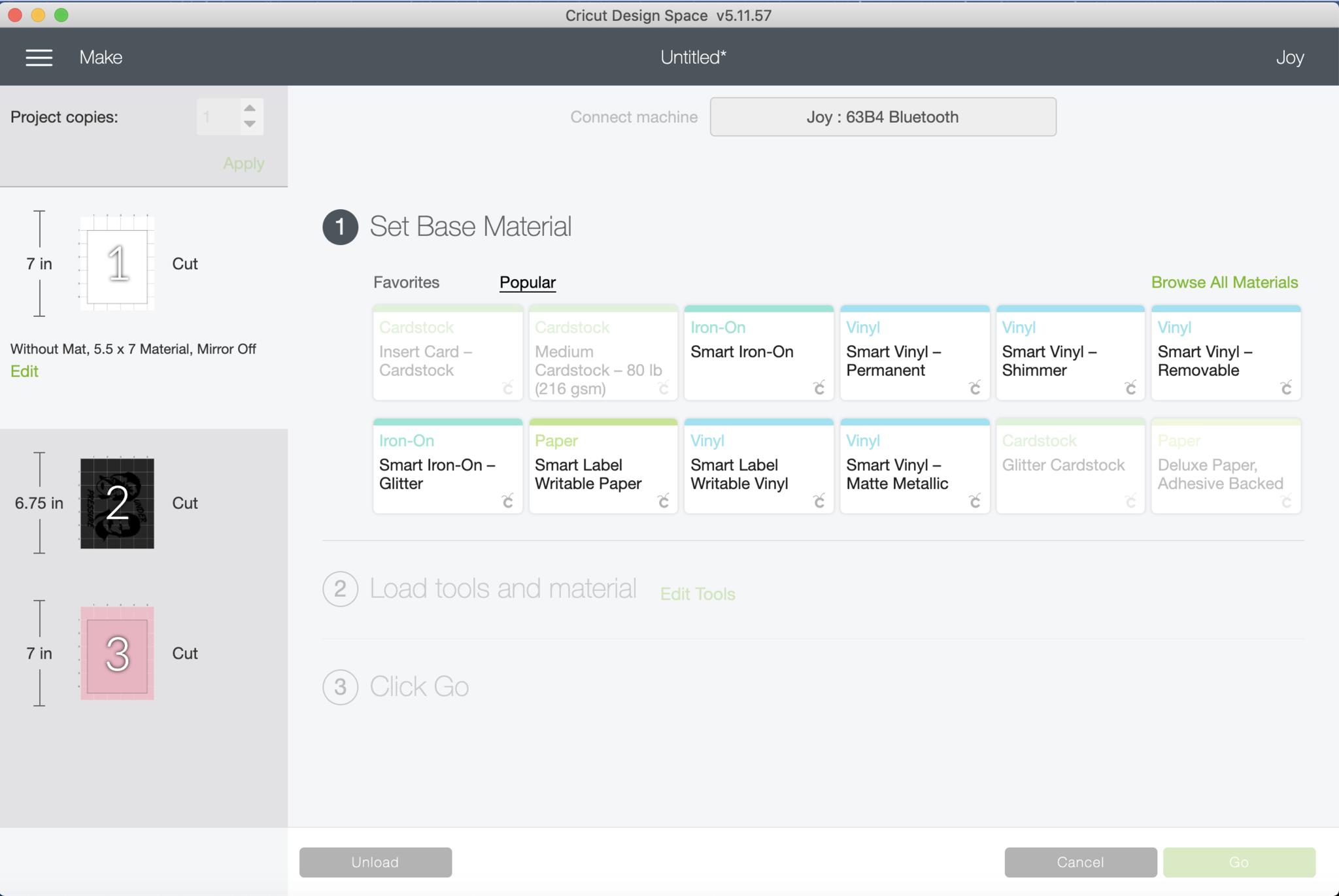Screen dimensions: 1339x896
Task: Click the Unload button
Action: pos(375,862)
